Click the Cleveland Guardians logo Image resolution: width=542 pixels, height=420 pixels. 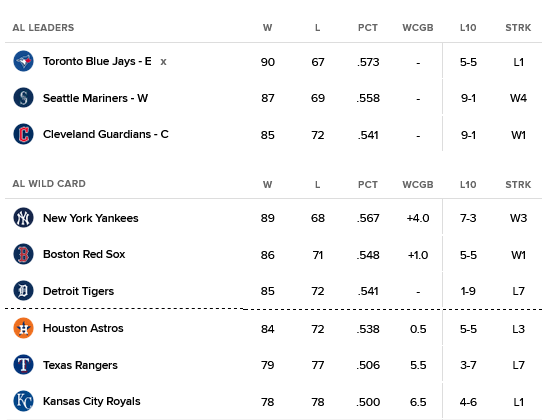click(x=23, y=134)
